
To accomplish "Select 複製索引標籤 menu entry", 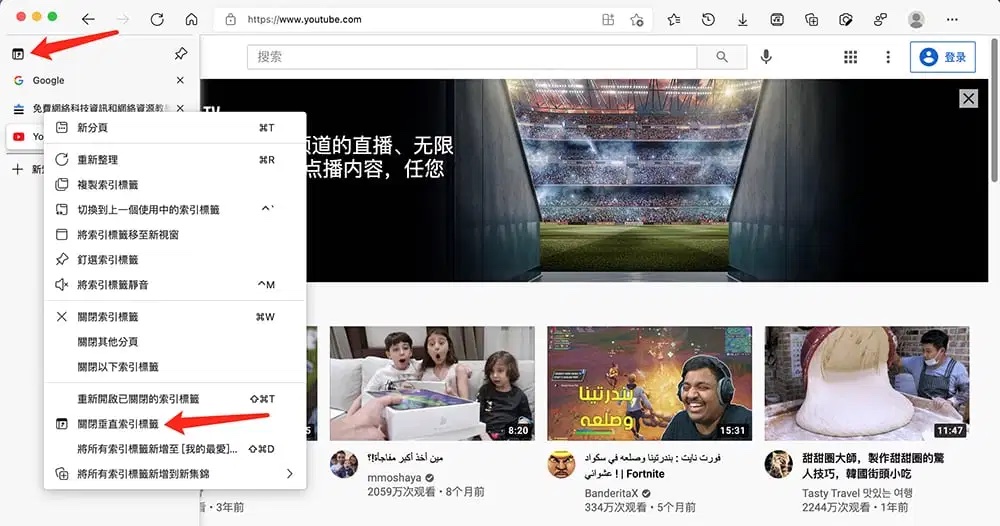I will (175, 184).
